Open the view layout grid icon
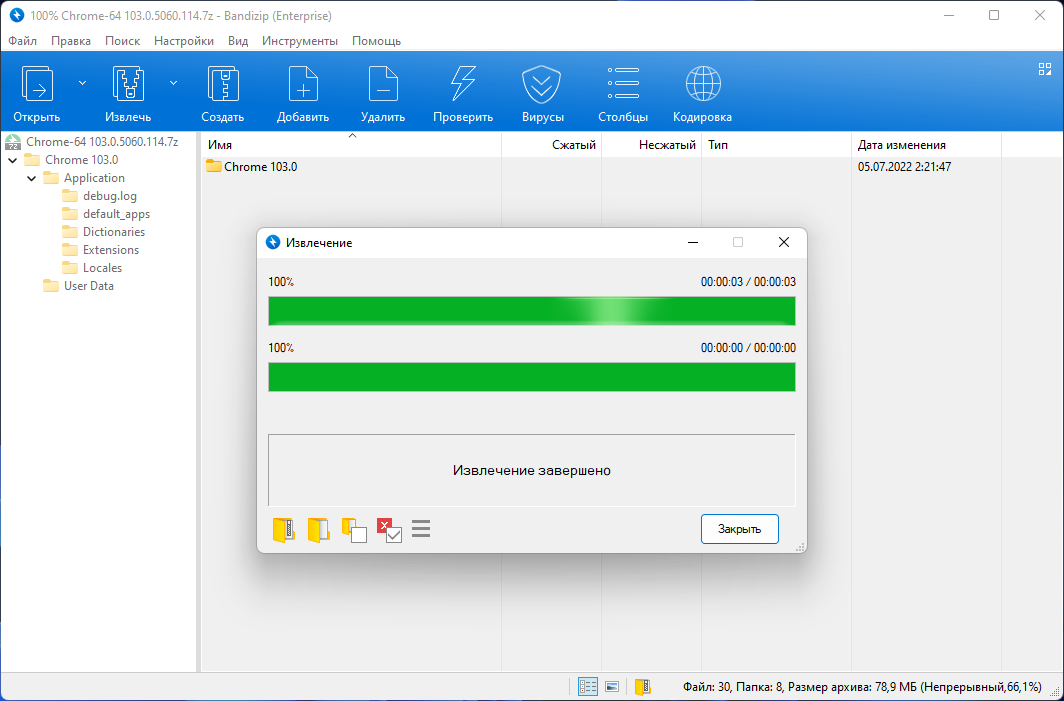Viewport: 1064px width, 701px height. pyautogui.click(x=1045, y=69)
